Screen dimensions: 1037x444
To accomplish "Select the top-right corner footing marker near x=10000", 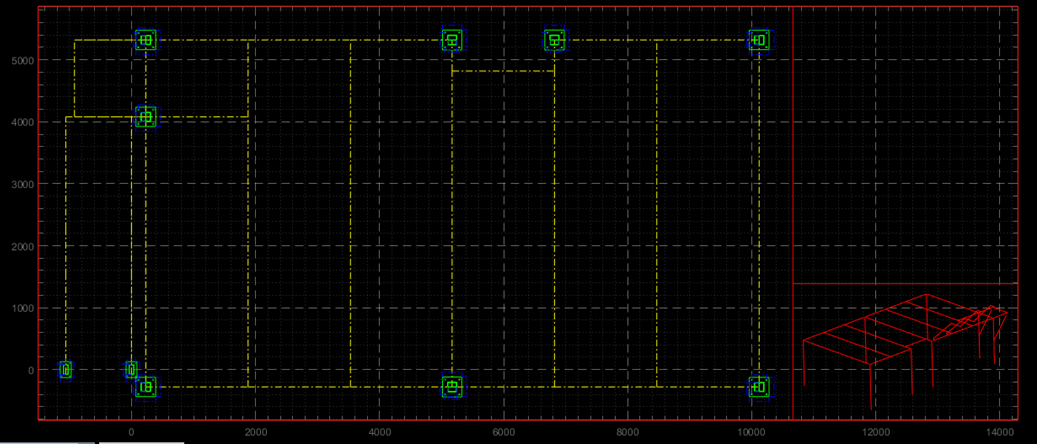I will pyautogui.click(x=759, y=40).
